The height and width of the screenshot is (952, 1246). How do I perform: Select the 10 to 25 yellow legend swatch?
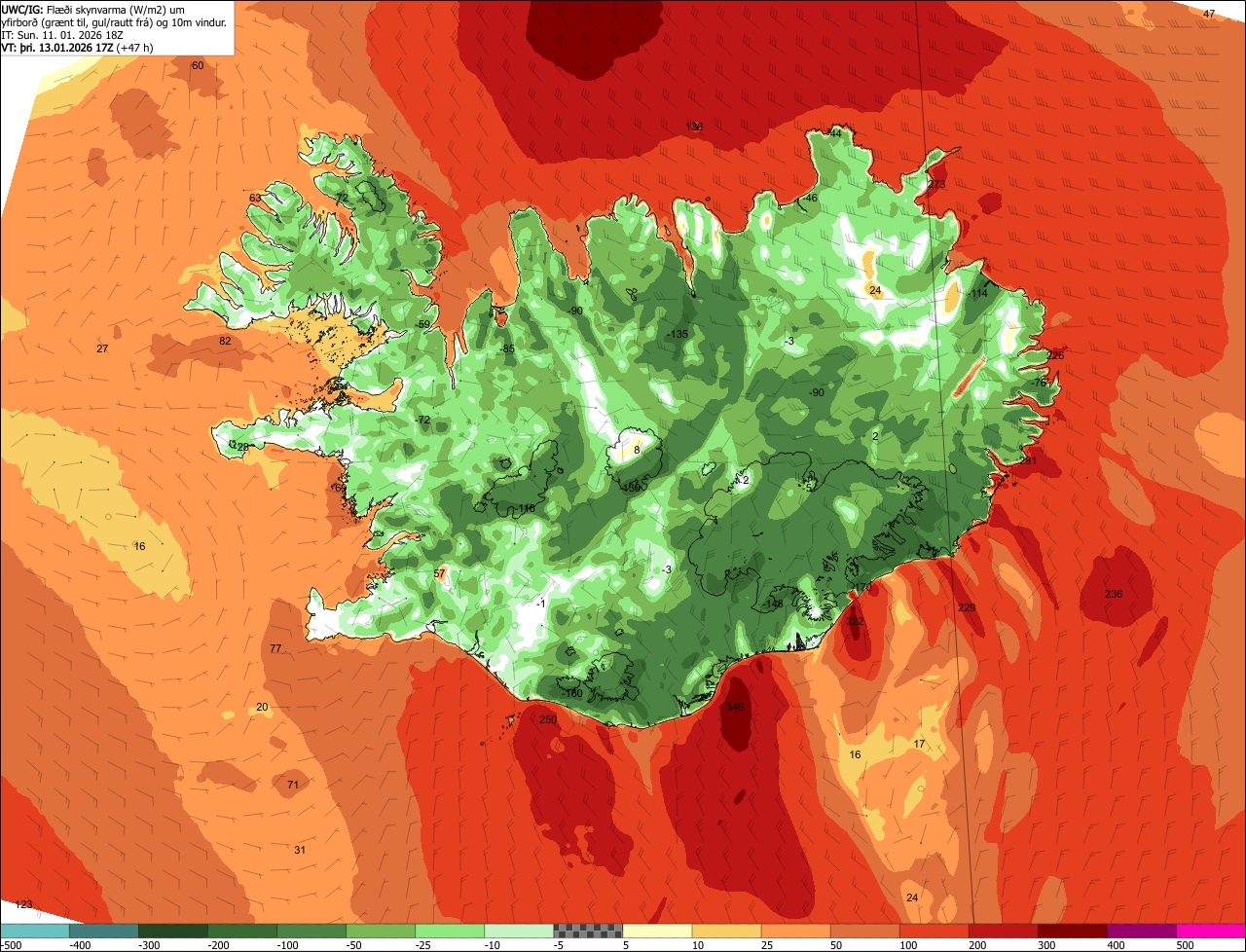click(x=726, y=931)
